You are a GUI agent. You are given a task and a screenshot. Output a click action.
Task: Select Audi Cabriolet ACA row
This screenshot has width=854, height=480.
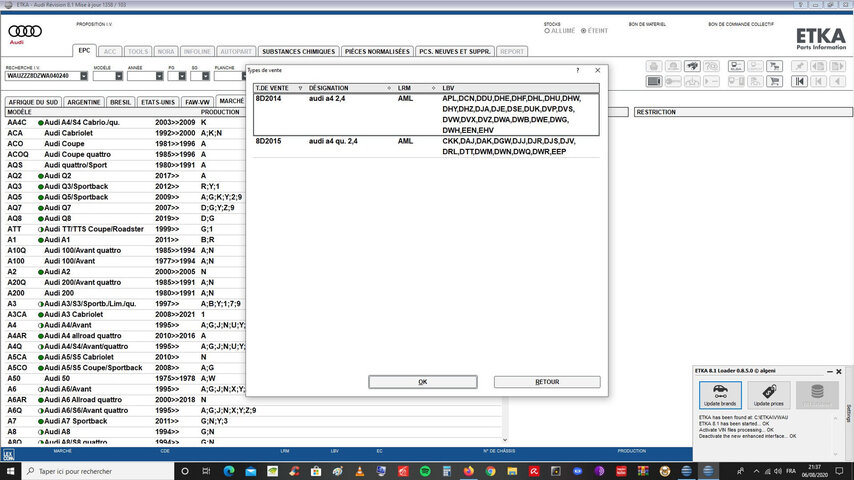click(69, 133)
